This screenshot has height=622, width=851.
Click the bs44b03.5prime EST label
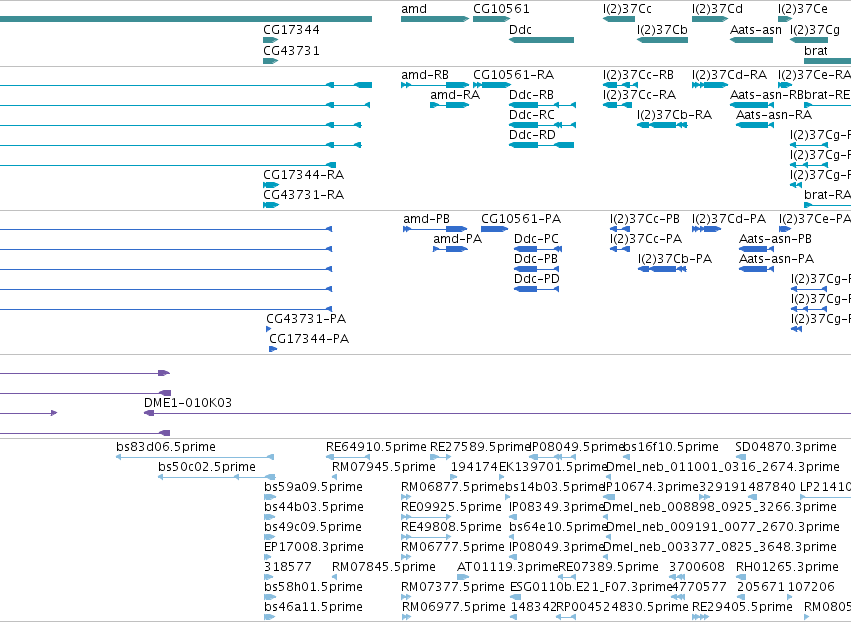[314, 507]
